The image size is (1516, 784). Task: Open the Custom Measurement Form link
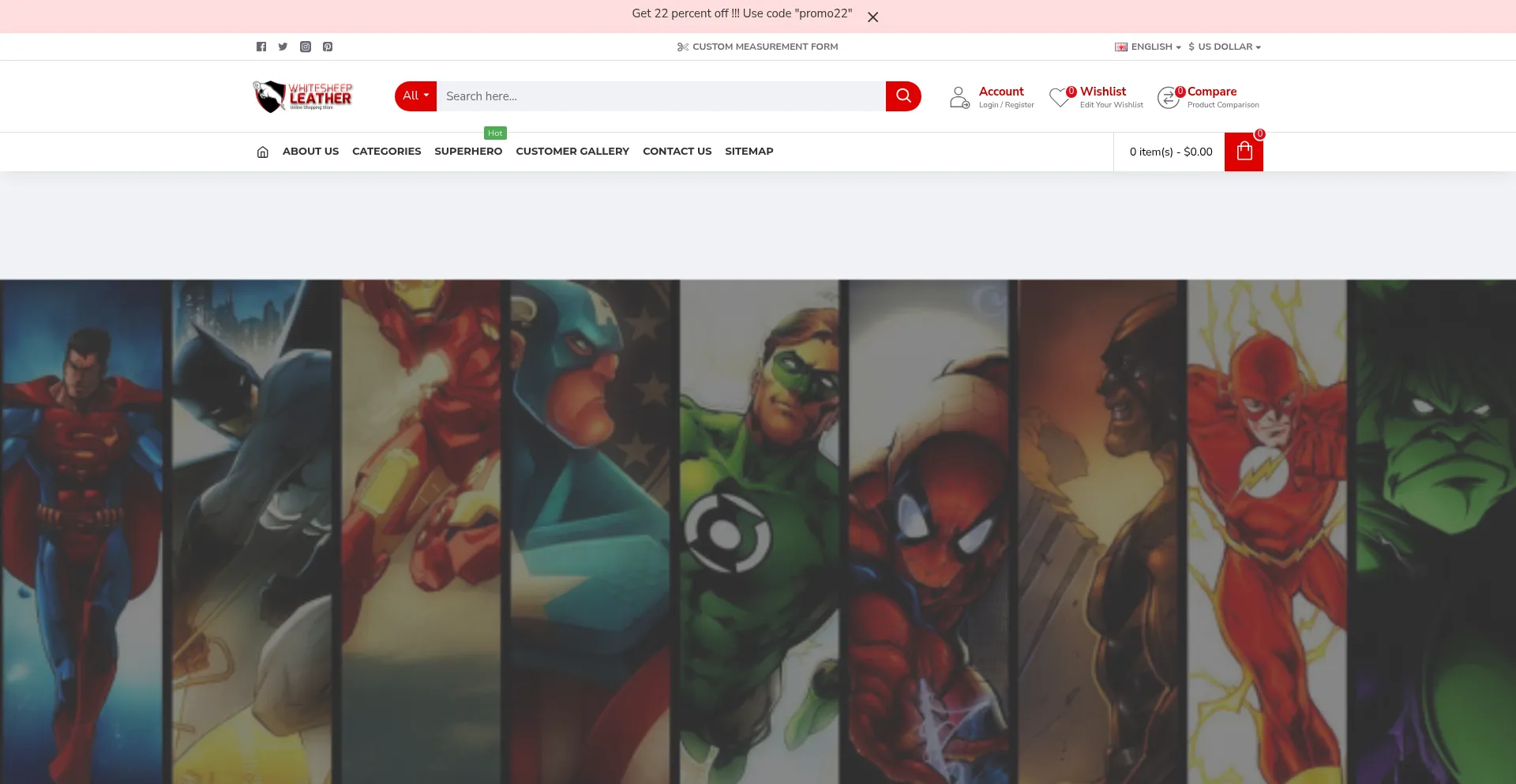point(765,47)
